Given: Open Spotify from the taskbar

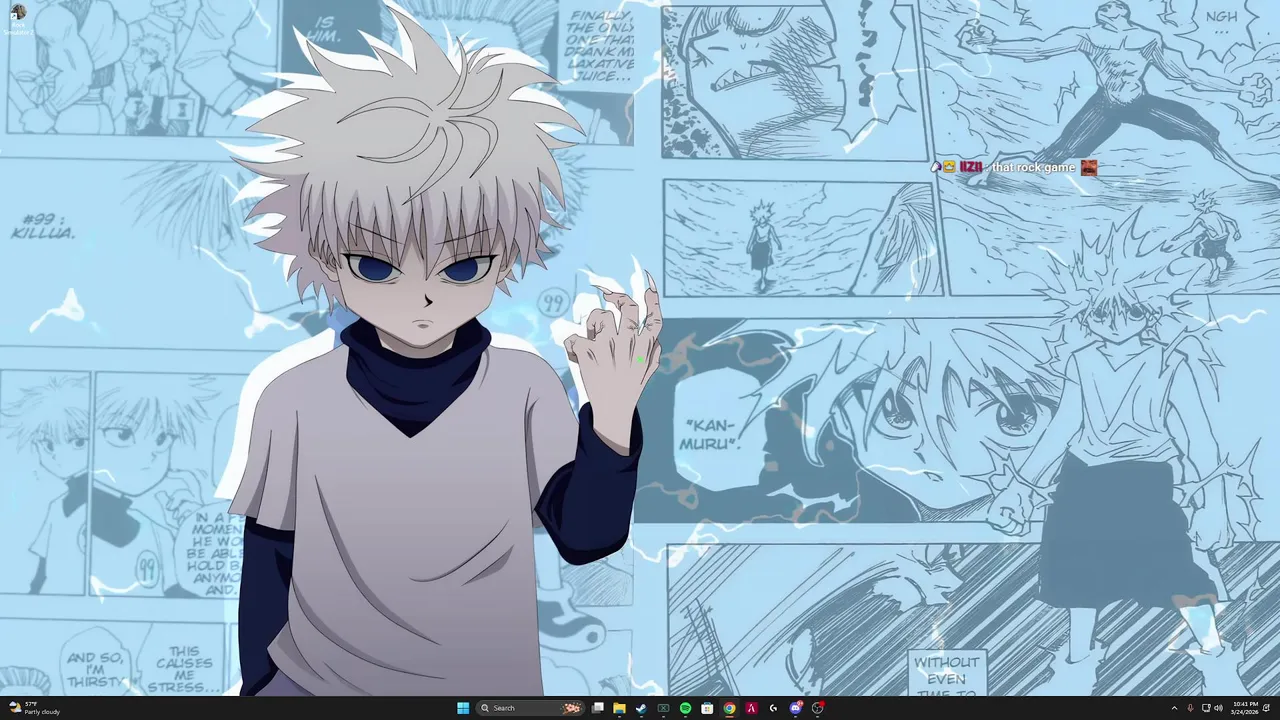Looking at the screenshot, I should (x=685, y=708).
